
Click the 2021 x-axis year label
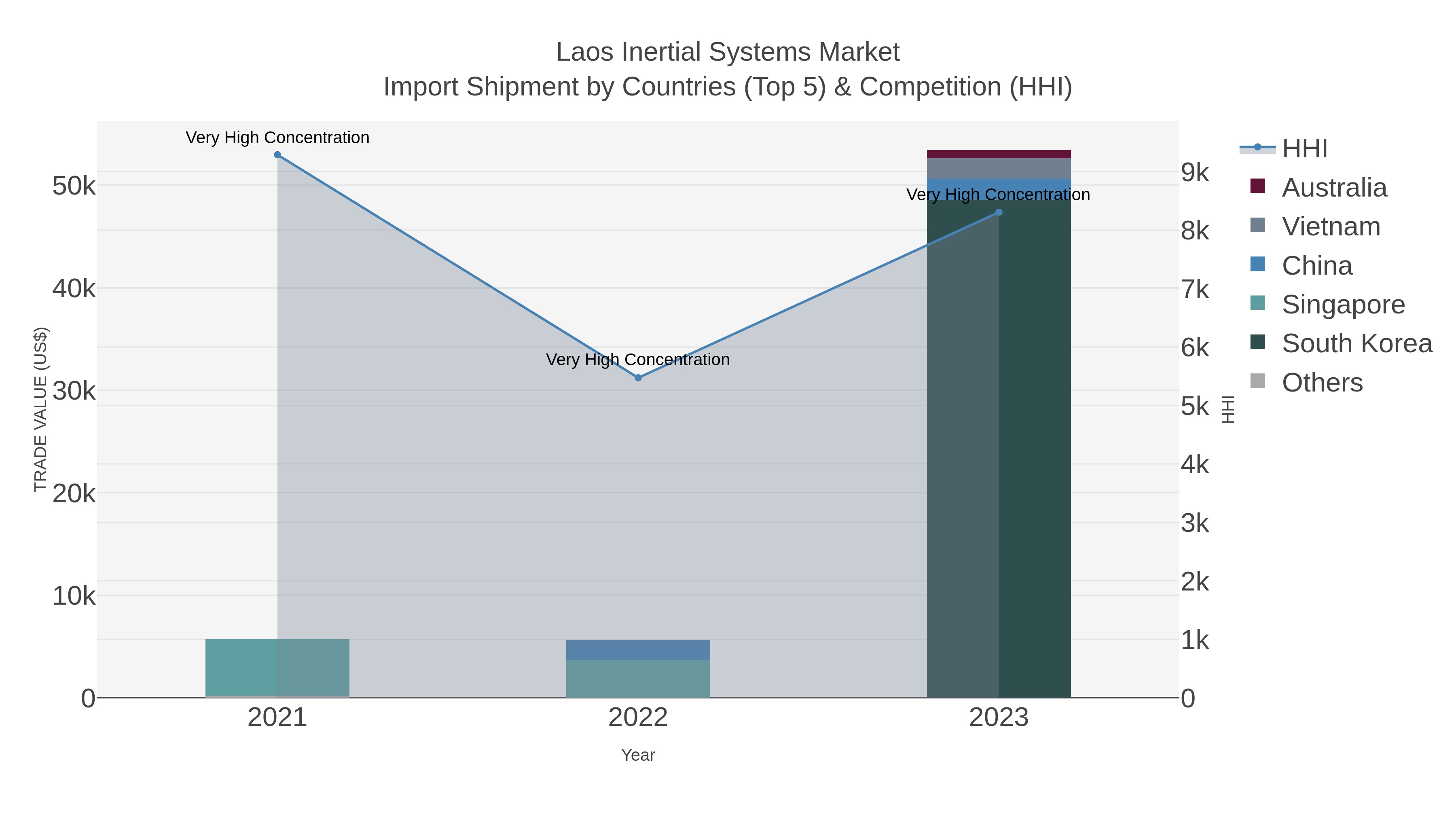click(277, 718)
